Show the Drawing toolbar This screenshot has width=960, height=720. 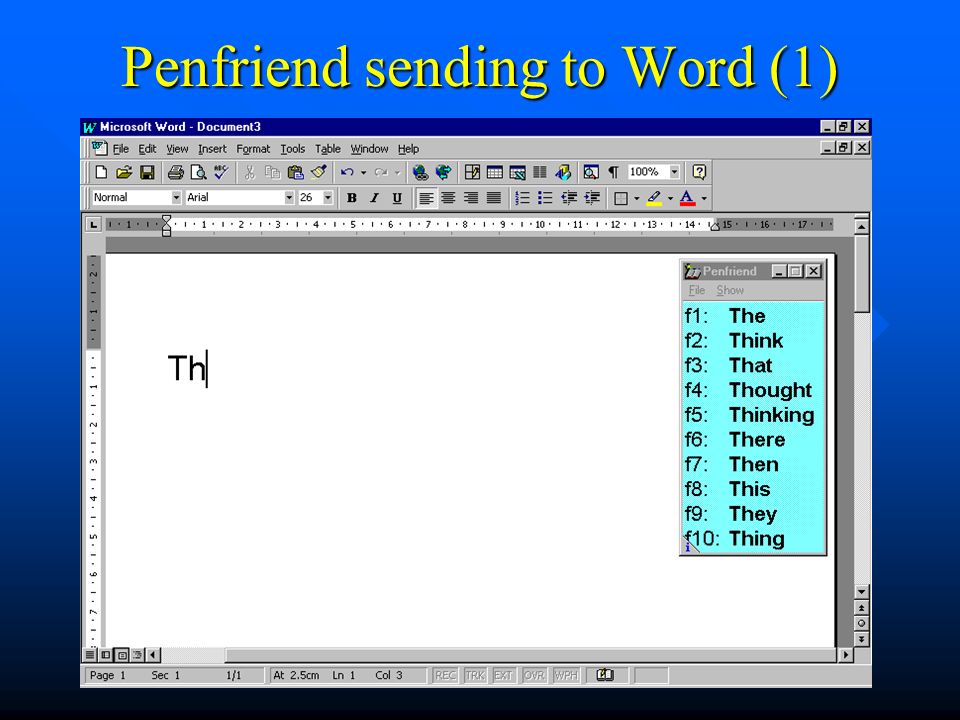click(x=563, y=173)
